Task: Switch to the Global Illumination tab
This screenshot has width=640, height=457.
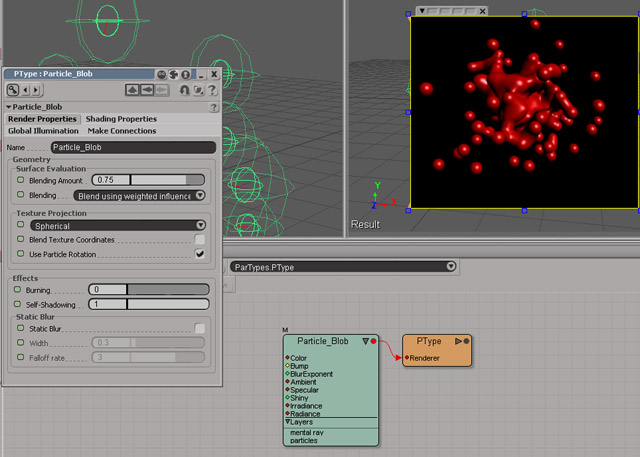Action: (x=43, y=131)
